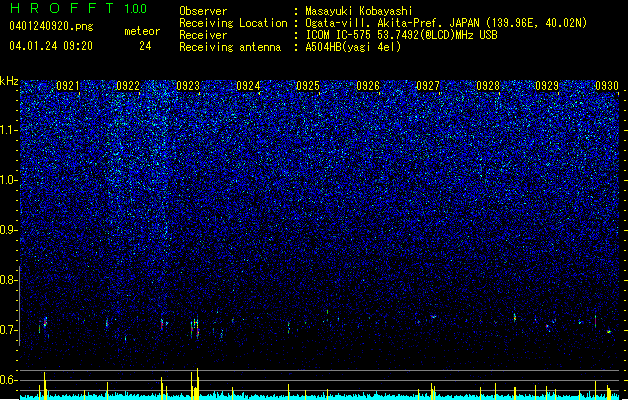Click the 0.6 kHz frequency axis label
The image size is (629, 400).
[8, 380]
